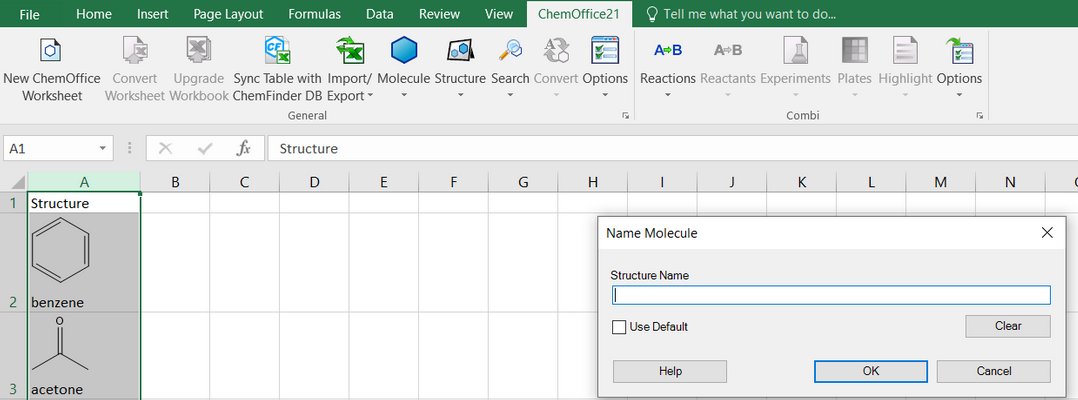Switch to the Home tab
The image size is (1078, 400).
click(x=94, y=14)
